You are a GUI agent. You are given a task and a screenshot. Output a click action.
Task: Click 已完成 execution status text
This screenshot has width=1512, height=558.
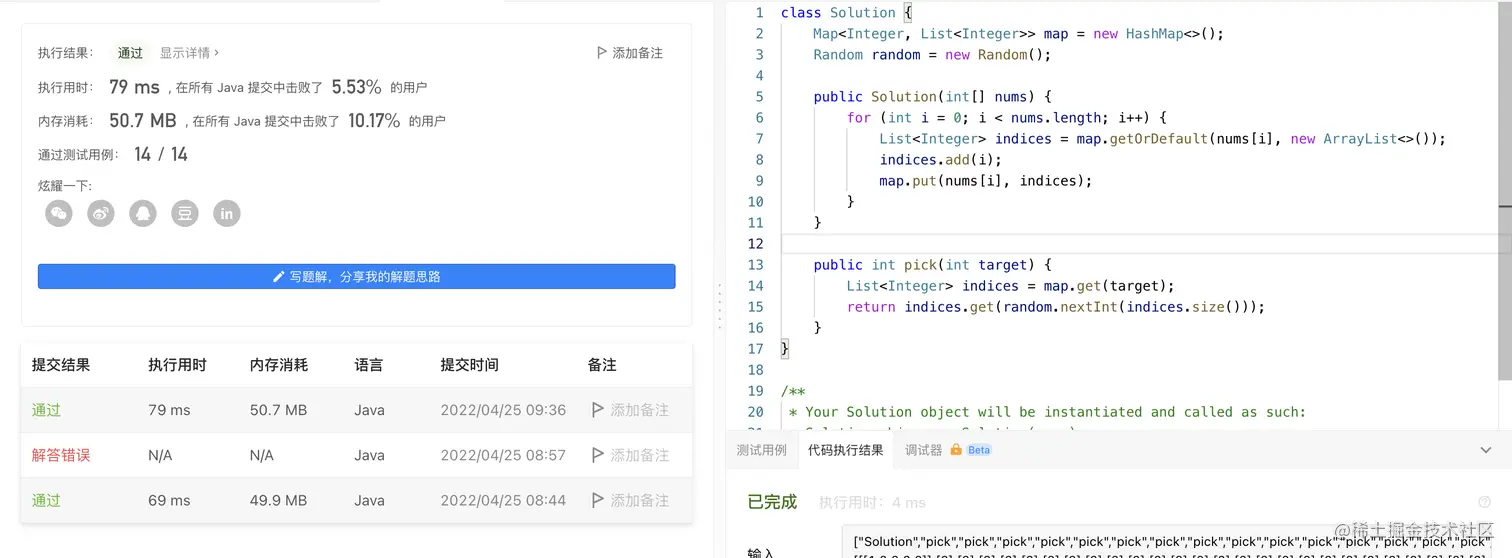click(x=772, y=502)
